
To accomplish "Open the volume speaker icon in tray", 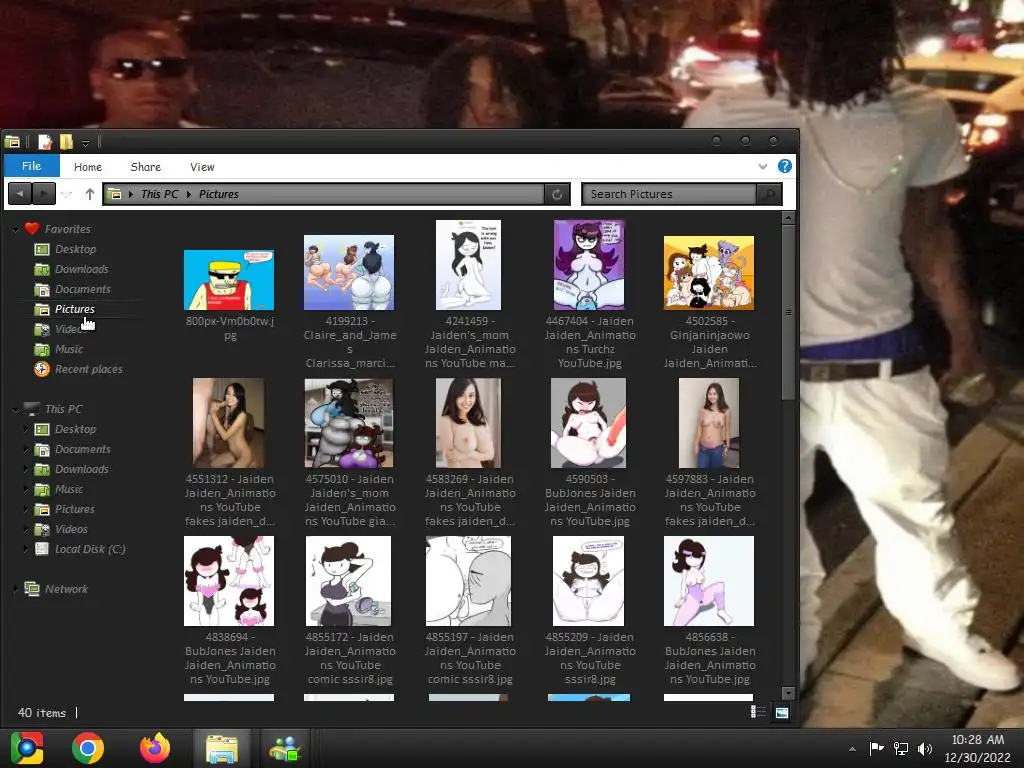I will 925,748.
